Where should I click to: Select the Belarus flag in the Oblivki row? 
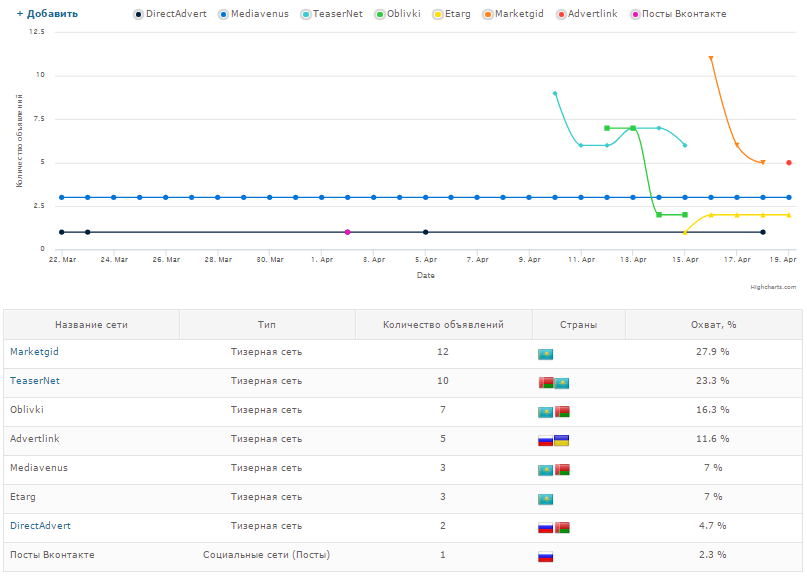coord(562,411)
